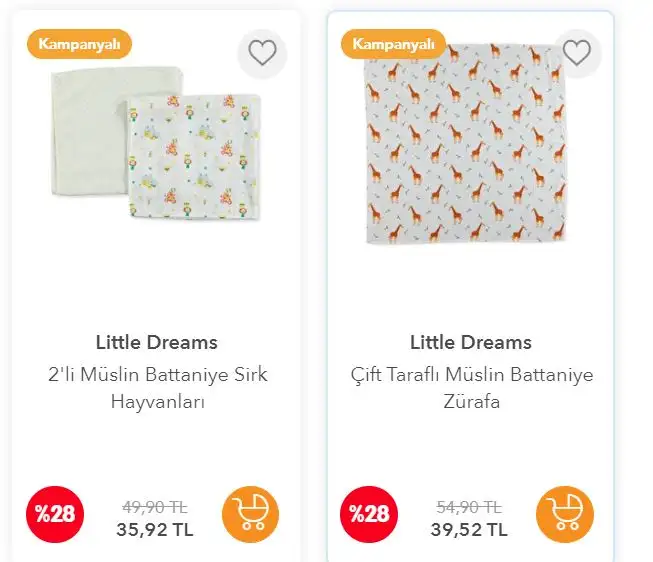
Task: Click the 35,92 TL sale price
Action: click(156, 530)
